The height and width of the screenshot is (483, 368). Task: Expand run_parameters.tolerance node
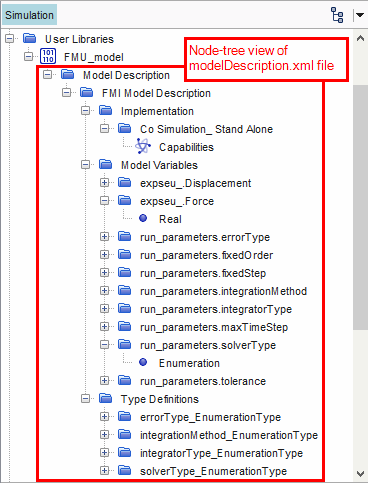104,381
